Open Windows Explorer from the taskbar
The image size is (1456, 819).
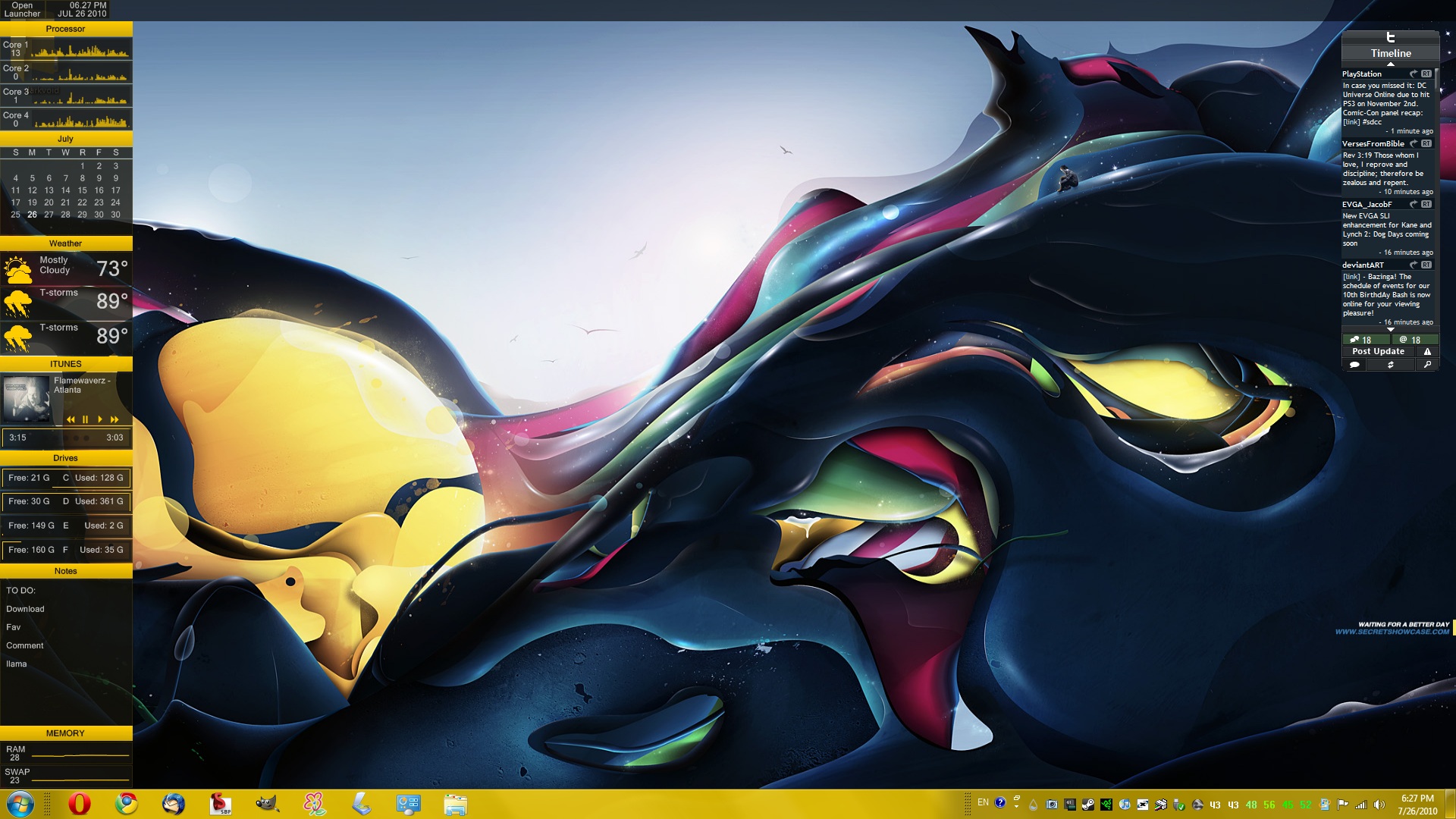point(455,804)
